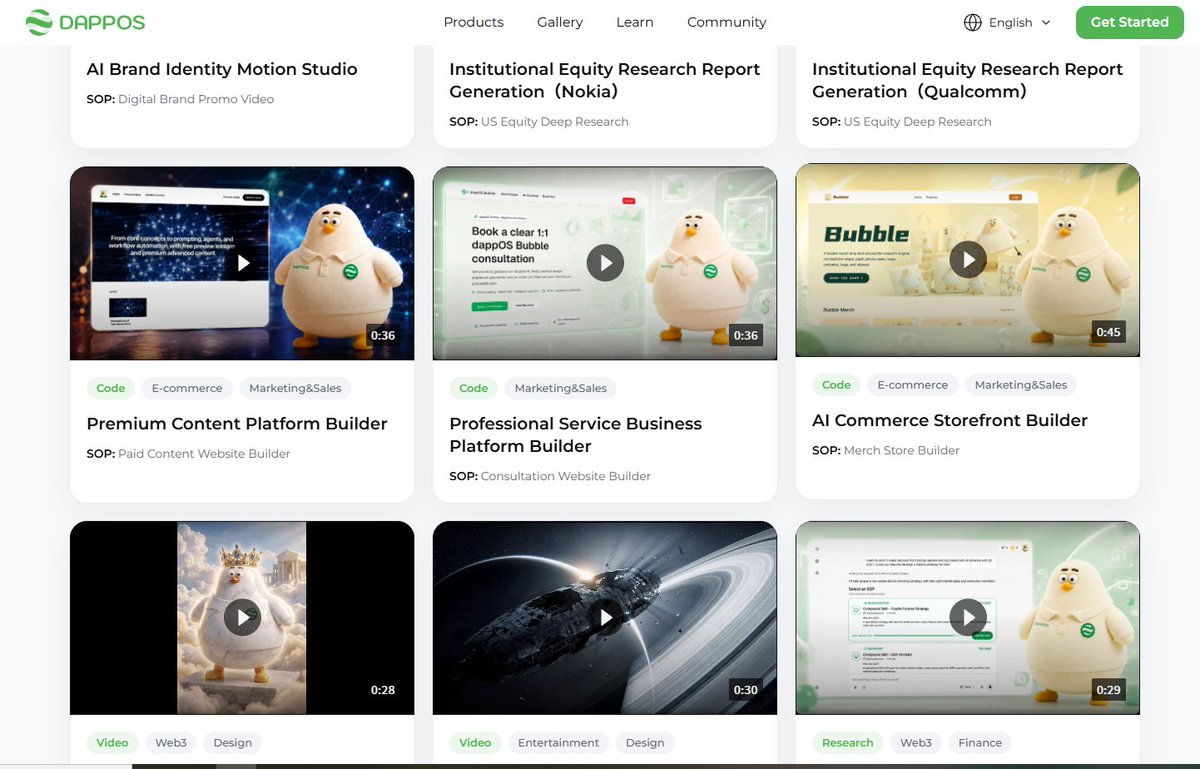This screenshot has width=1200, height=769.
Task: Click the 0:45 duration badge
Action: [1108, 332]
